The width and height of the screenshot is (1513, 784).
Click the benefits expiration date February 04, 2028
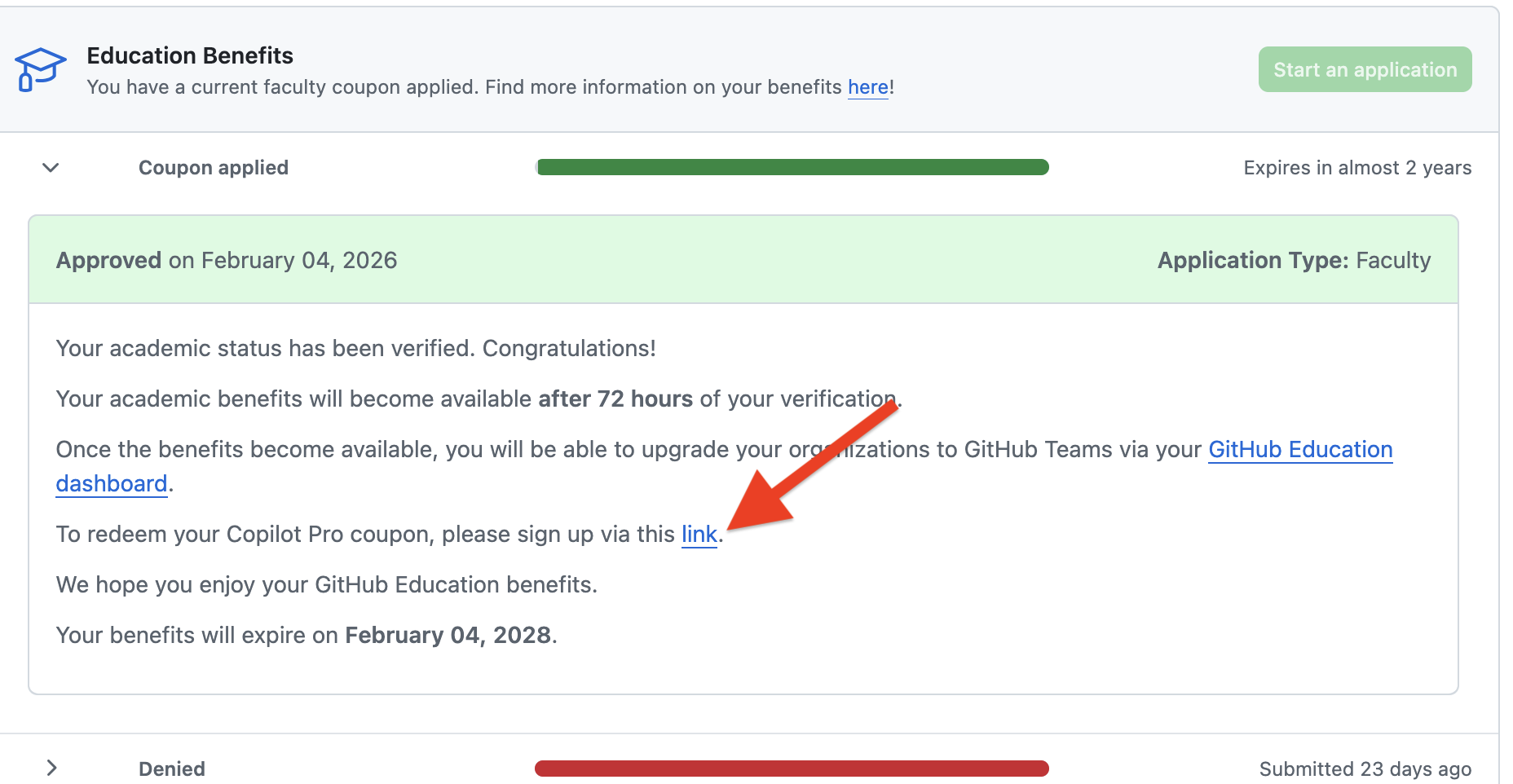[449, 635]
